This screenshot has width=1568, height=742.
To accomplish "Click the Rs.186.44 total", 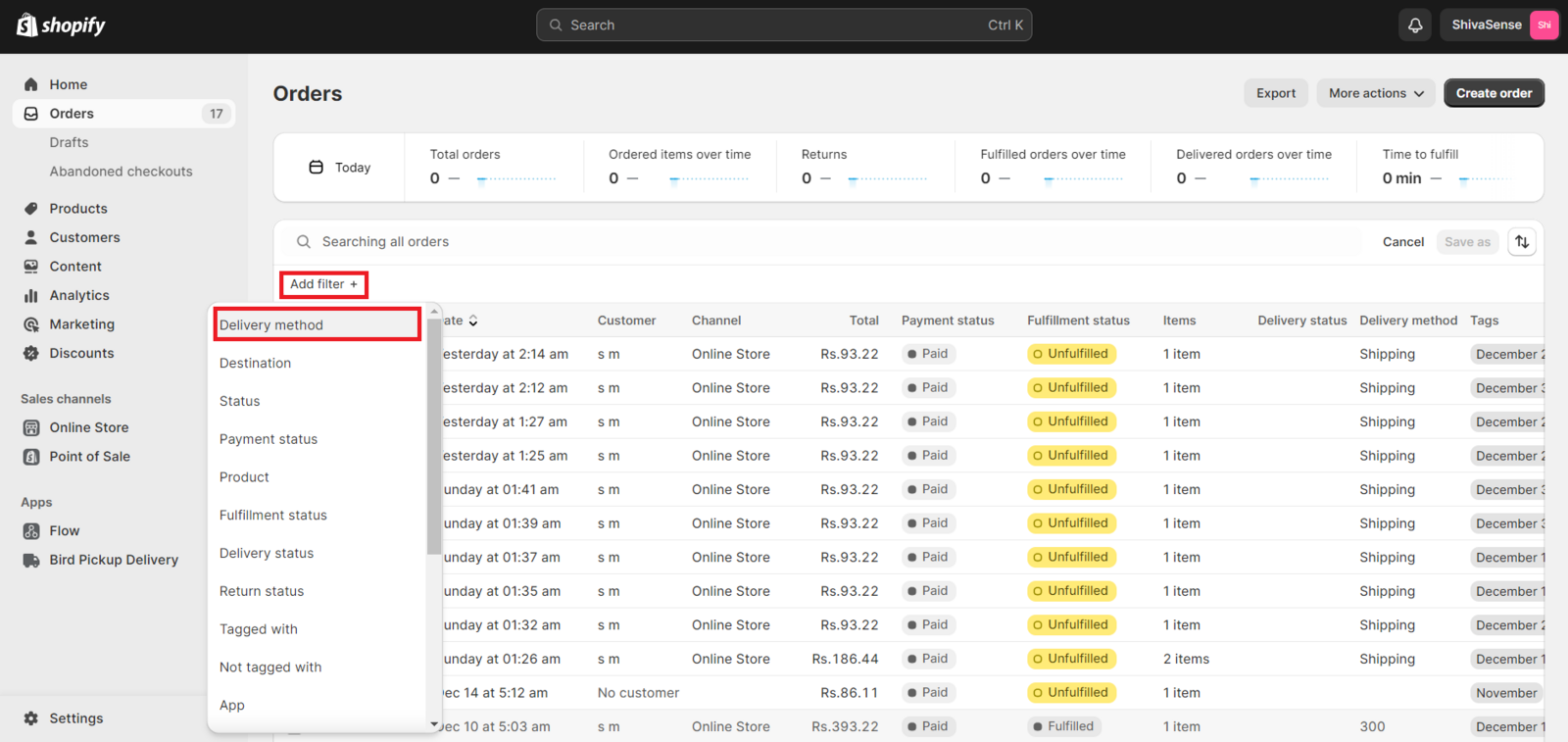I will [x=845, y=659].
